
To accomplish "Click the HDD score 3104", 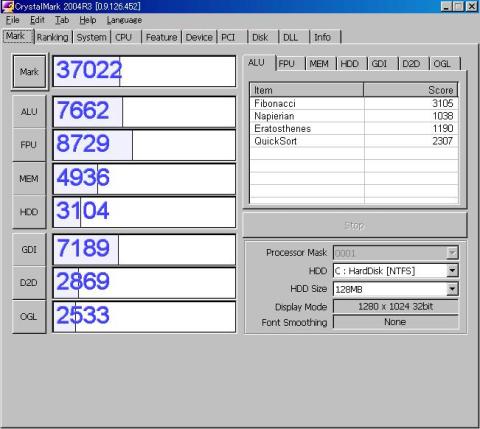I will (83, 211).
